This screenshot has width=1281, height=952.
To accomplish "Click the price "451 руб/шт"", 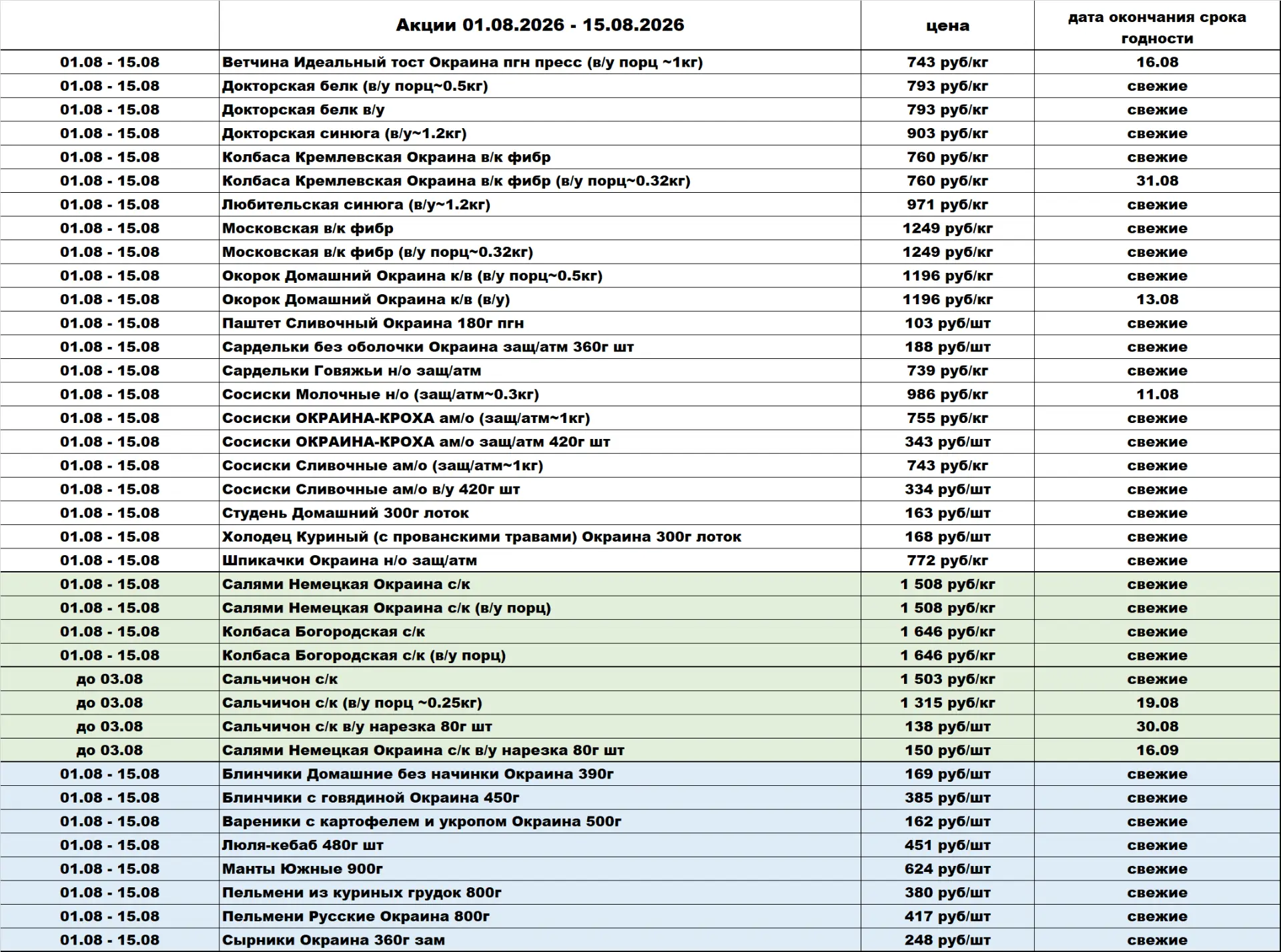I will click(947, 845).
